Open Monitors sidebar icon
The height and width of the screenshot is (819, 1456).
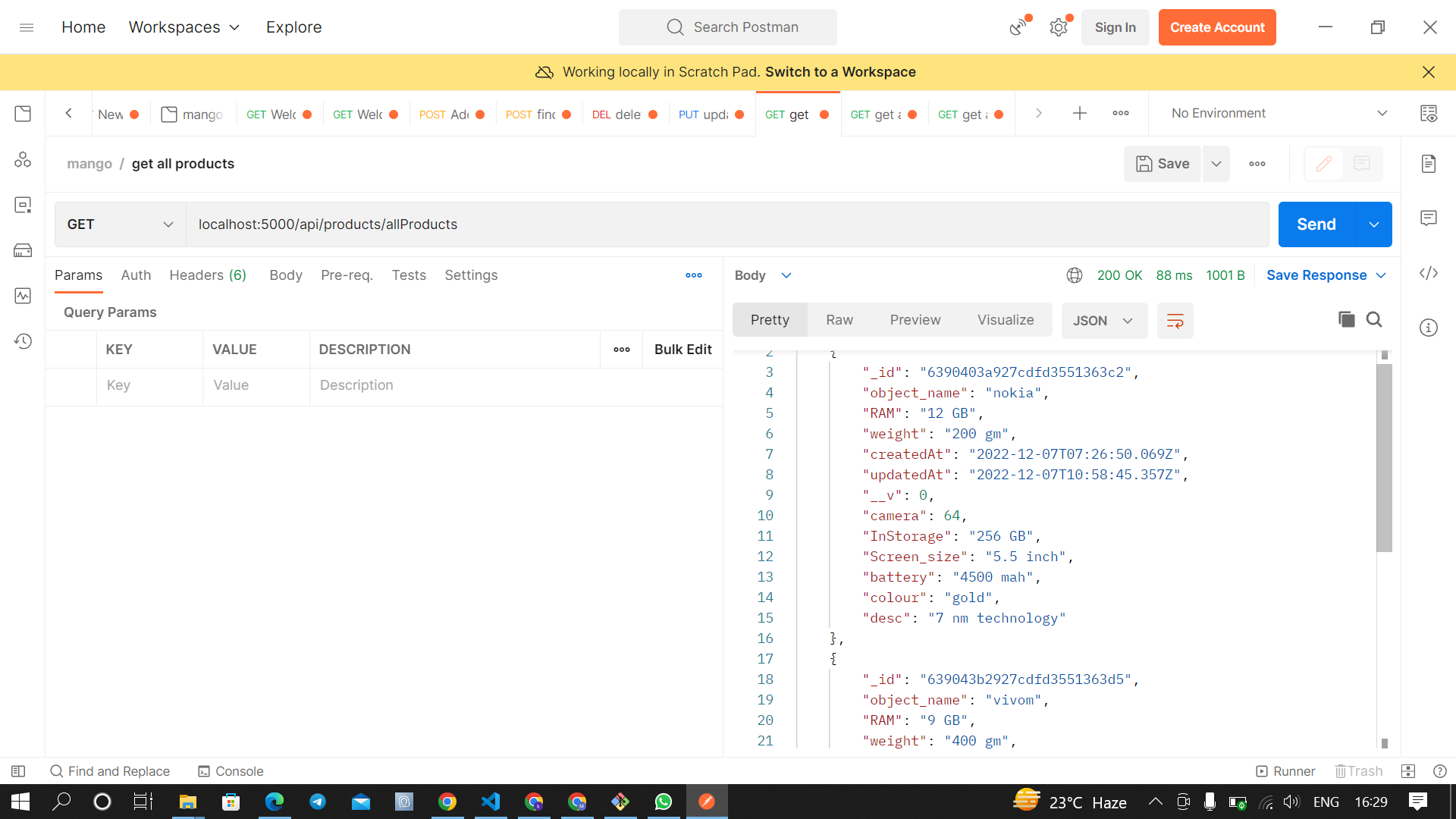23,296
